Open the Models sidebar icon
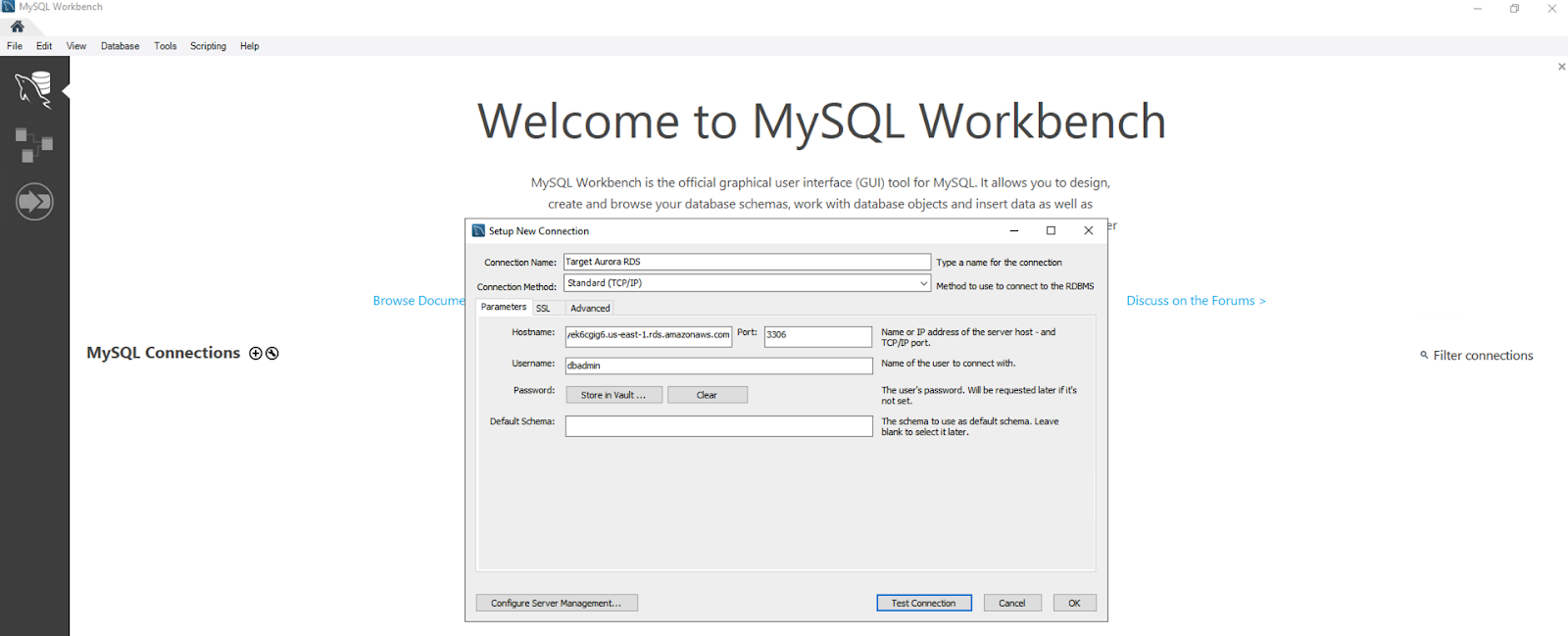 tap(34, 145)
